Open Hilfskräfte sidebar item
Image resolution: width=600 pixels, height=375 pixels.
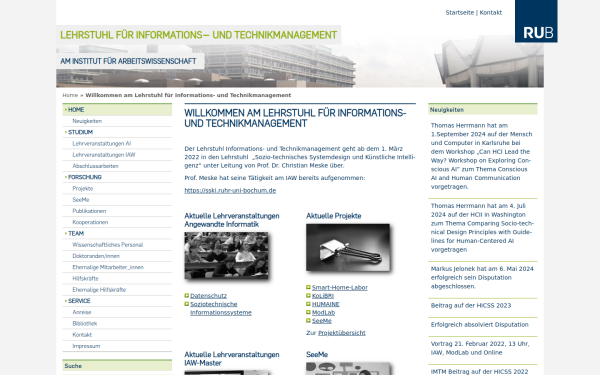point(85,279)
